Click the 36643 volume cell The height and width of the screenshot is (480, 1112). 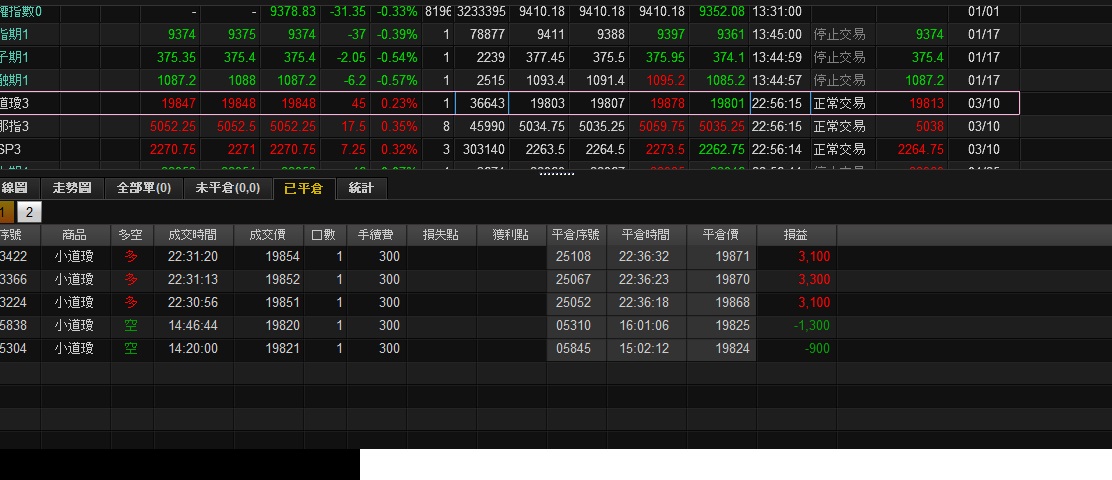(488, 104)
